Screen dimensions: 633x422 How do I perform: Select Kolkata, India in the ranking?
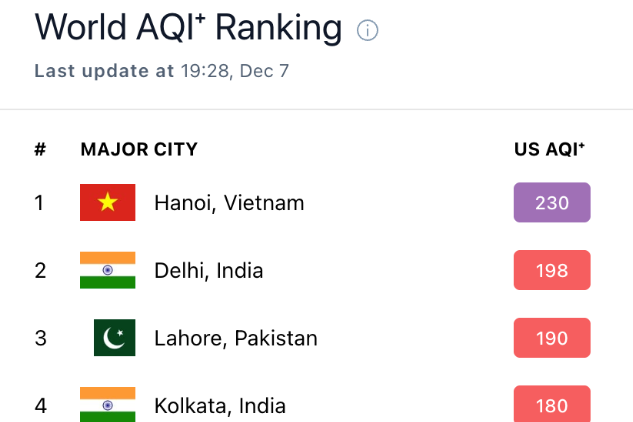[x=220, y=405]
